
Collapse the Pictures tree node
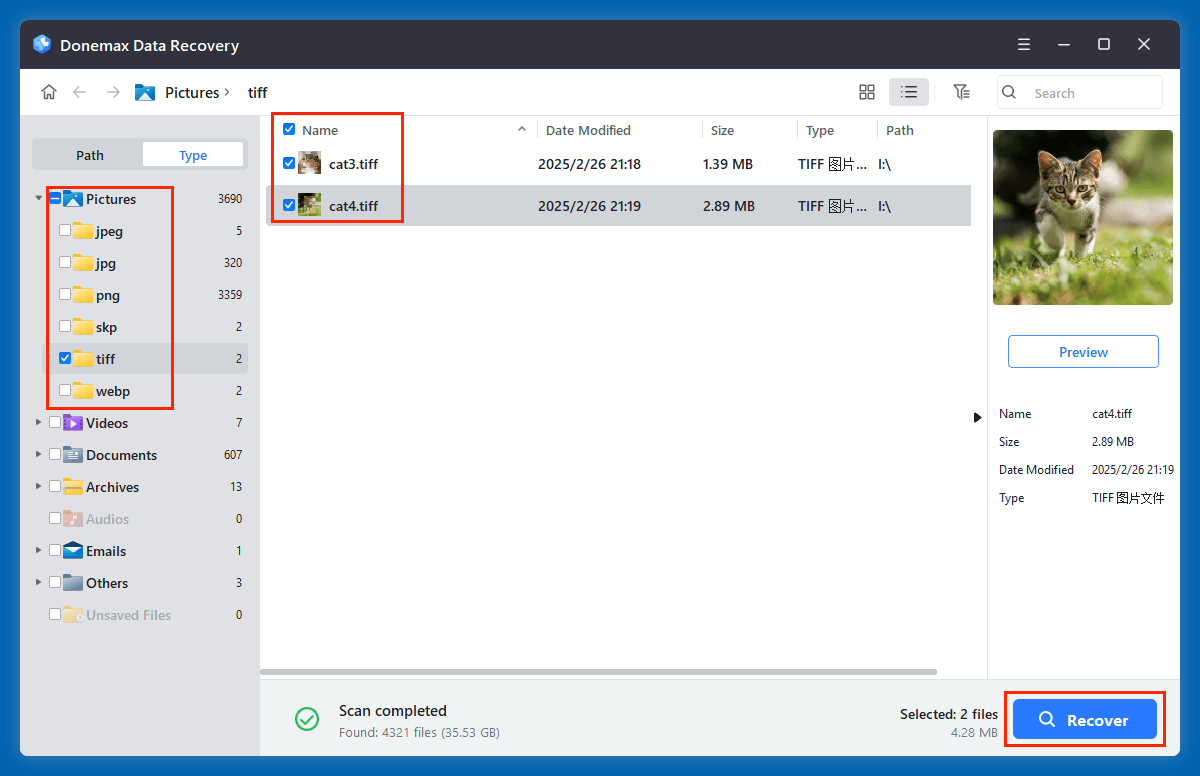click(x=39, y=199)
